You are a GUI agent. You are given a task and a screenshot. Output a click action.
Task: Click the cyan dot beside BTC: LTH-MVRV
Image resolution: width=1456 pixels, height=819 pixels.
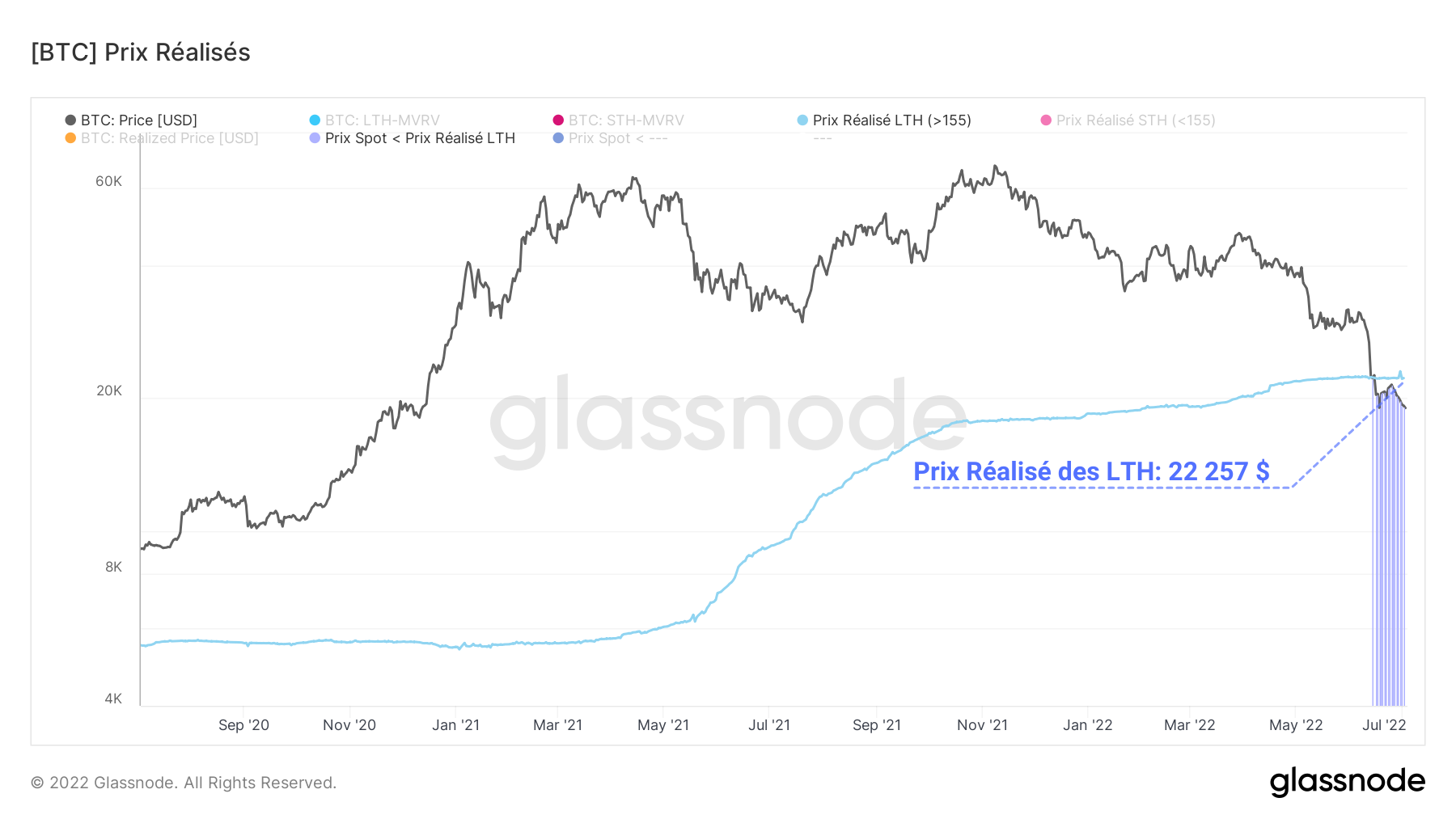point(315,120)
